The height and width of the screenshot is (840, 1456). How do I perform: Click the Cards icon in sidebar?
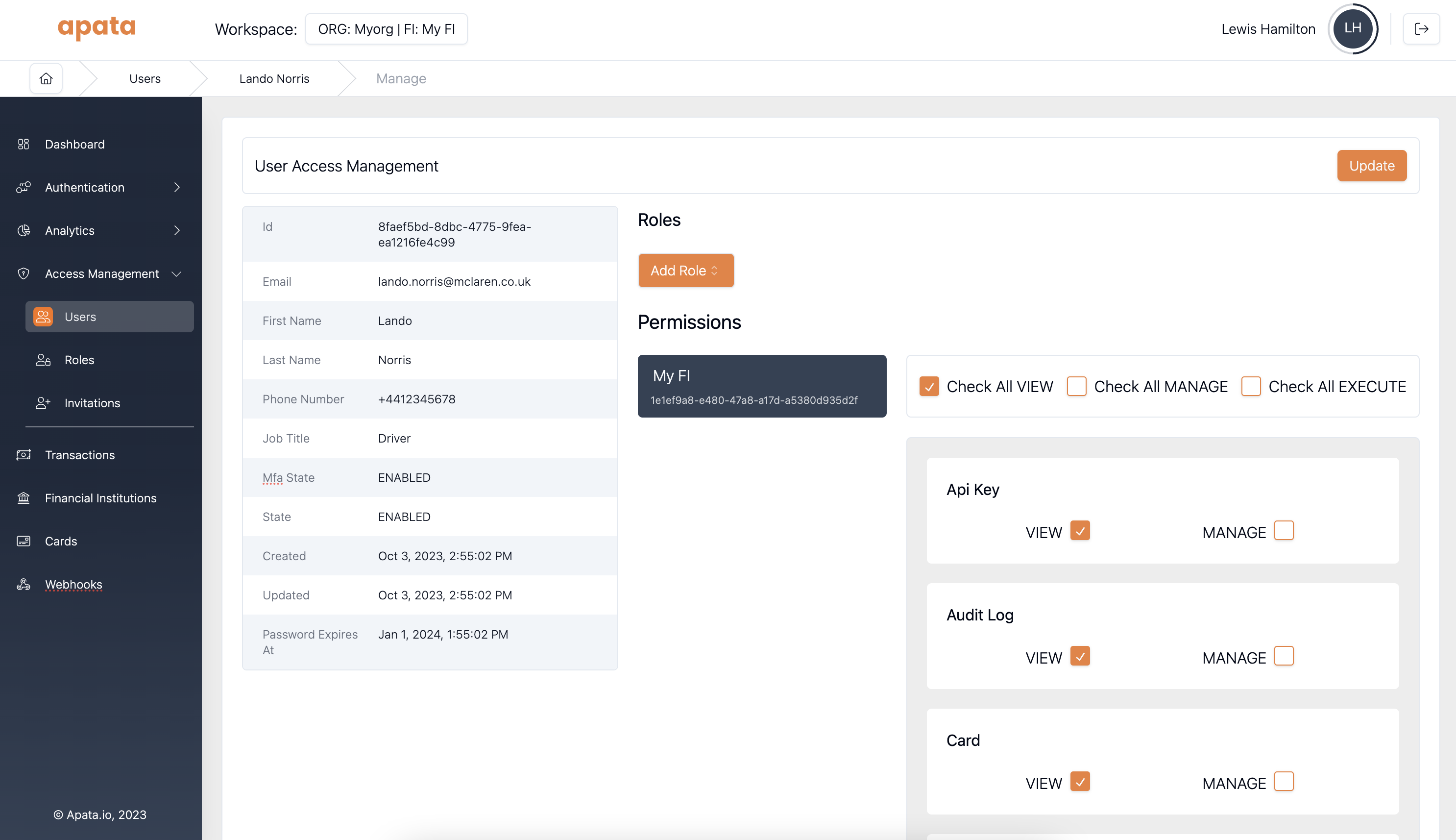coord(24,541)
